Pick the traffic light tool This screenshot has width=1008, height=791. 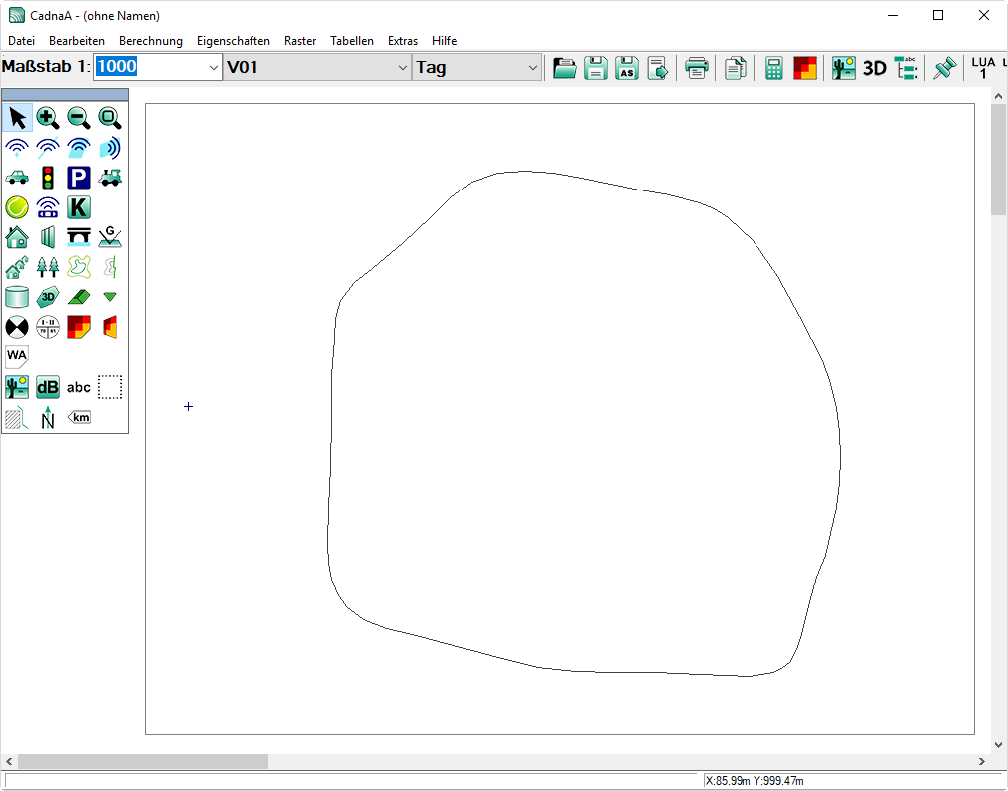(48, 178)
